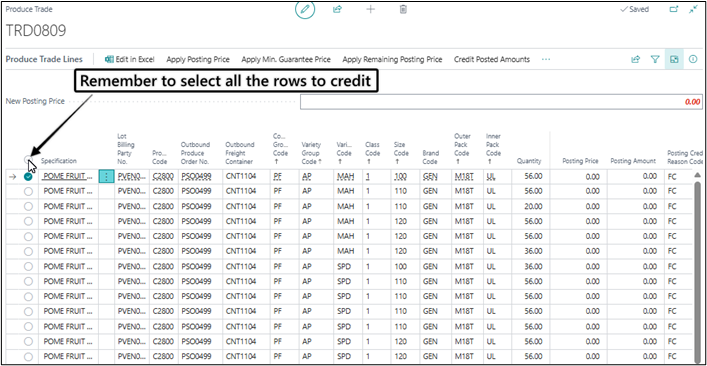The image size is (707, 366).
Task: Select the MAH row with quantity 36.00
Action: tap(28, 251)
